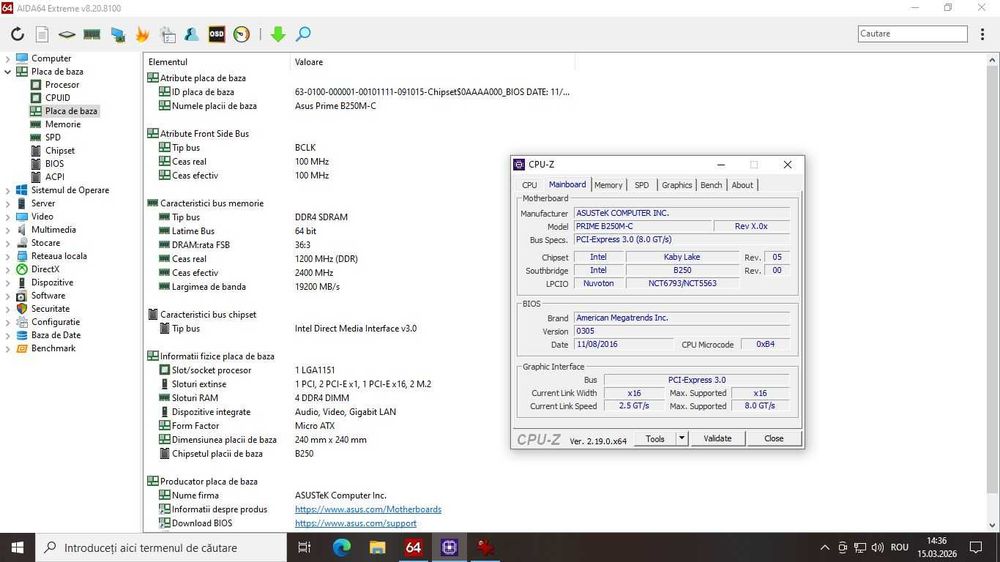Click the ROU language indicator
The image size is (1000, 562).
tap(899, 547)
